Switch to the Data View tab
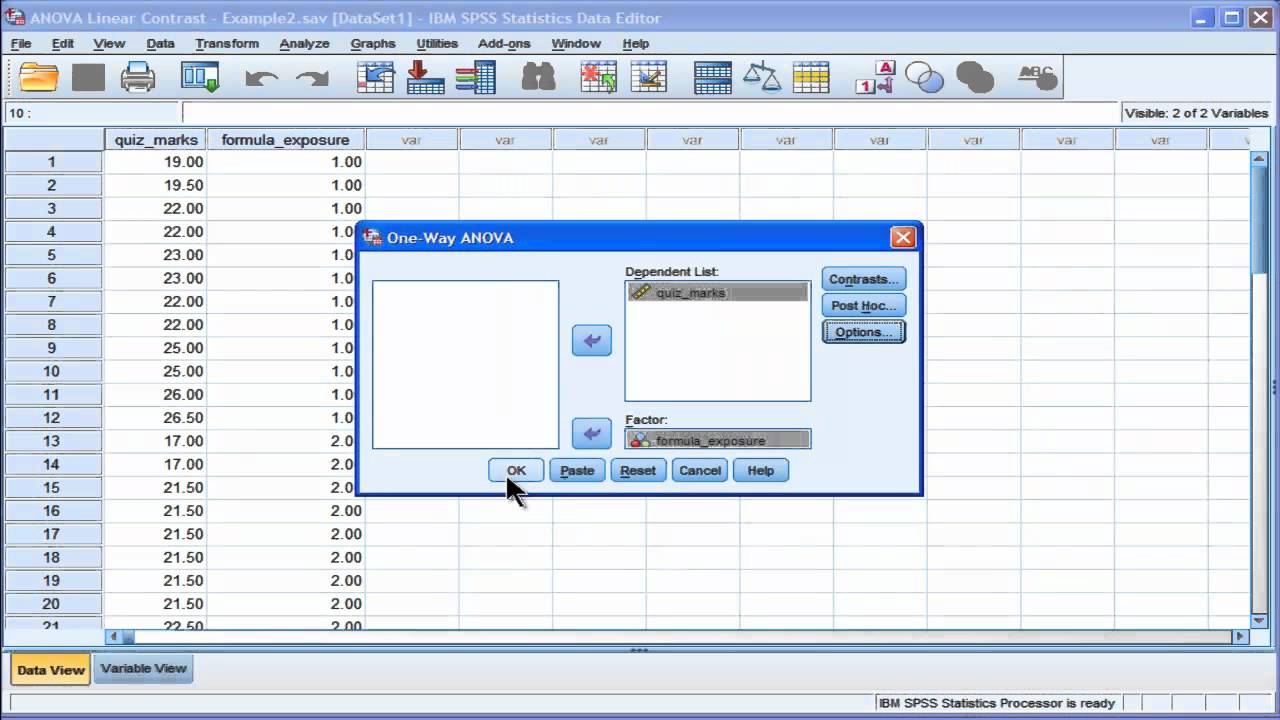The width and height of the screenshot is (1280, 720). coord(51,670)
